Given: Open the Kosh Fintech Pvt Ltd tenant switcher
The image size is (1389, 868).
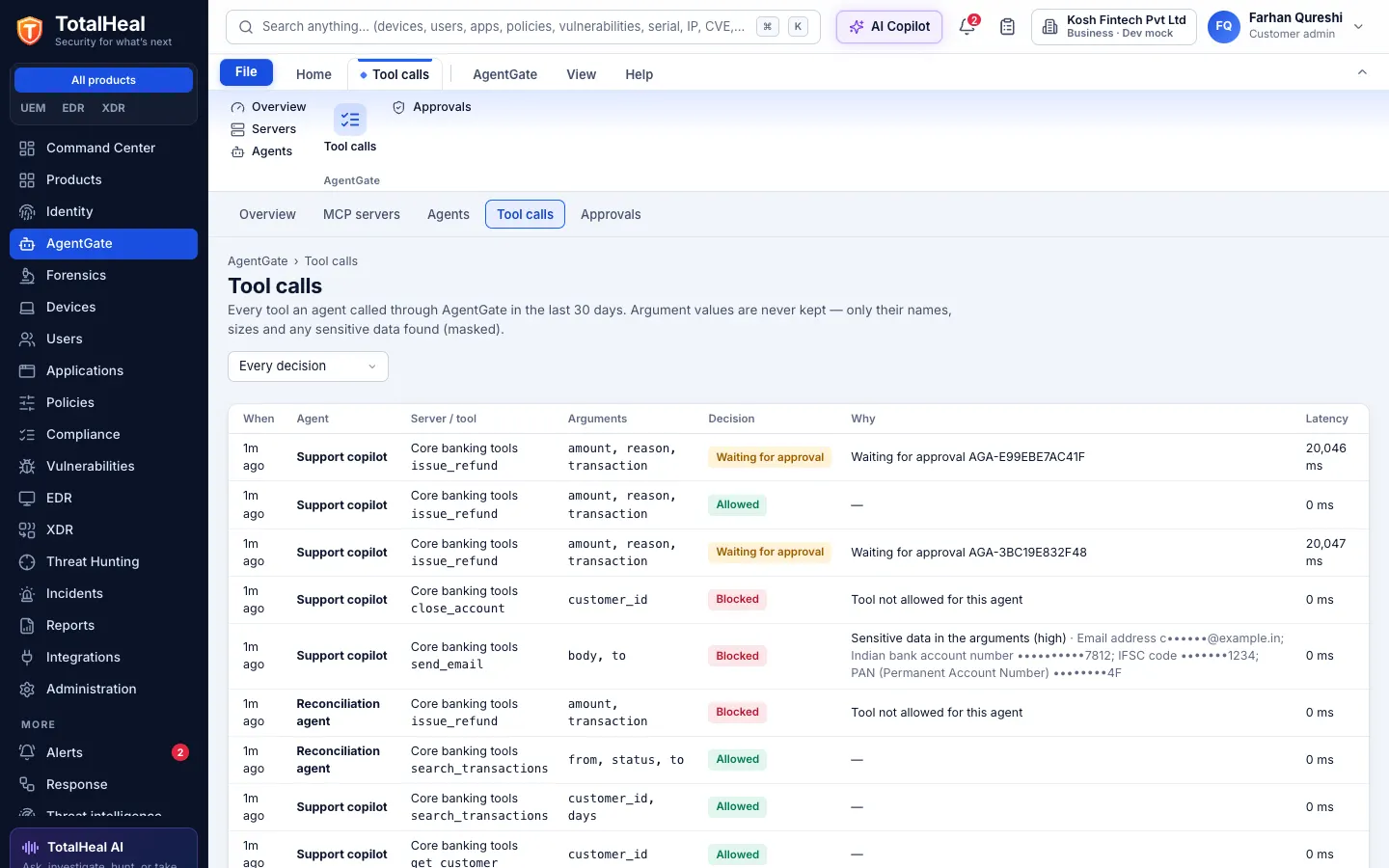Looking at the screenshot, I should click(1114, 27).
